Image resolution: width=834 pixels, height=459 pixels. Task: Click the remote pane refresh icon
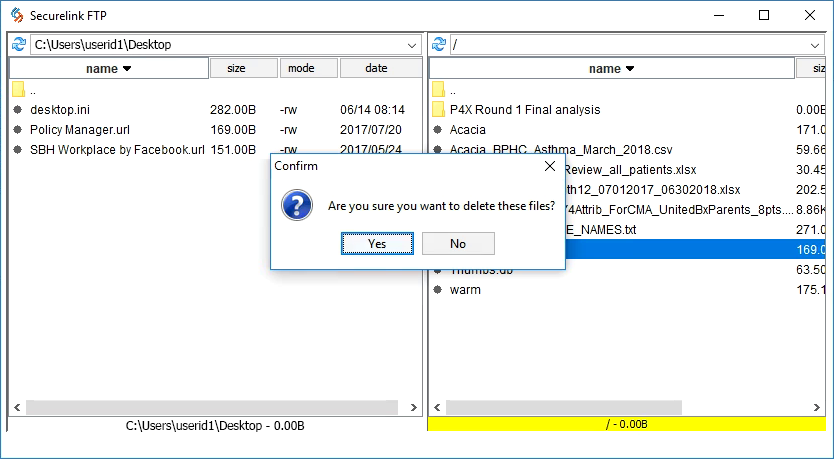[438, 44]
